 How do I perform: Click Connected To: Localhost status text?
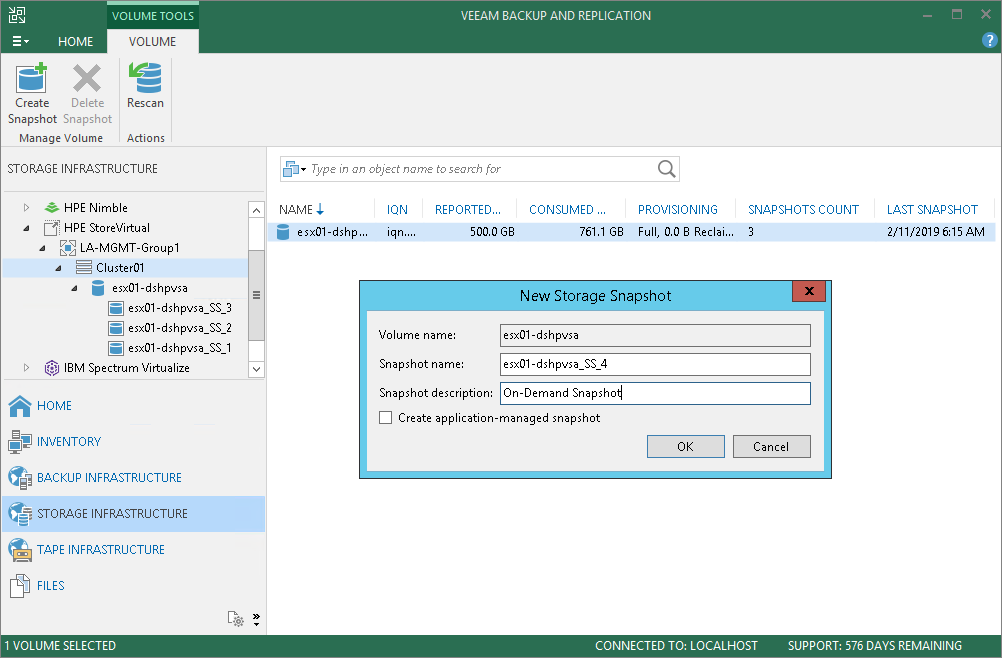676,646
